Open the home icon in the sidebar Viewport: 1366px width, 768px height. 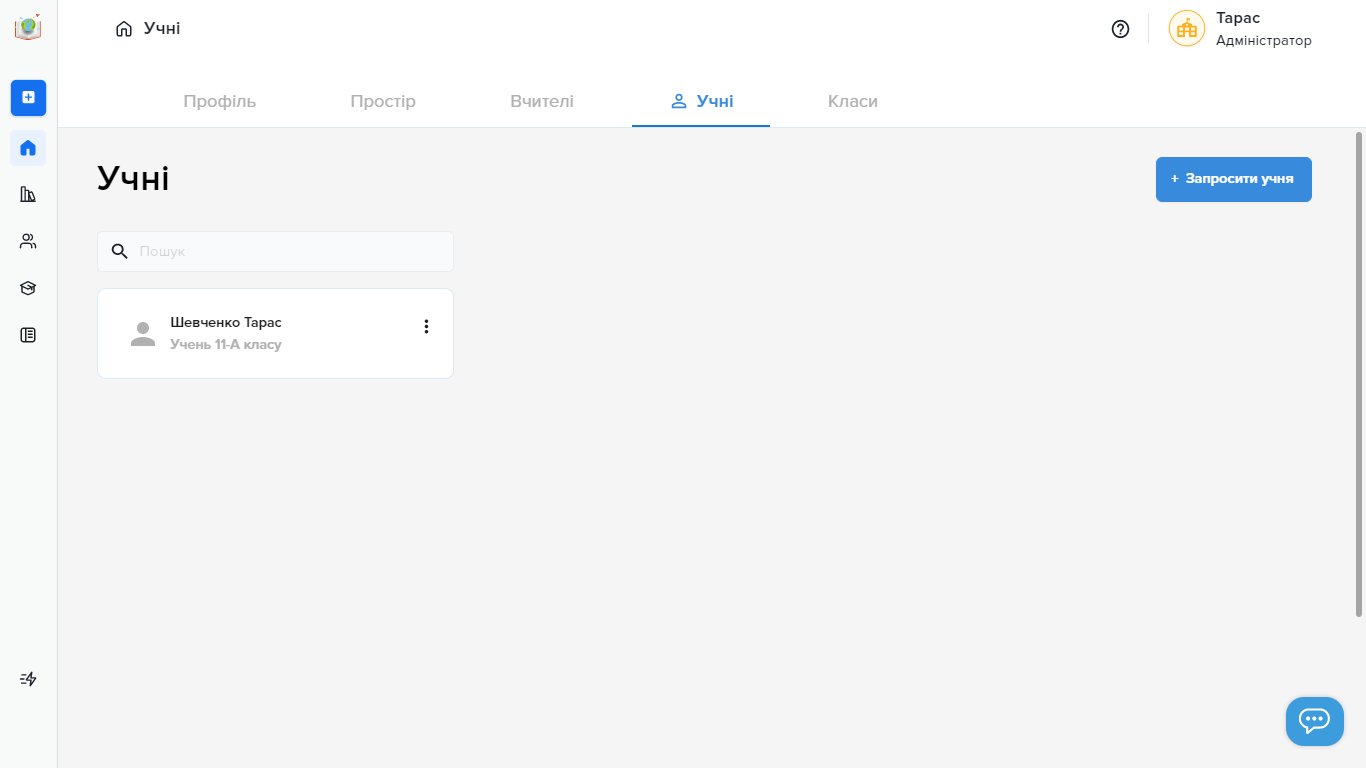coord(28,148)
